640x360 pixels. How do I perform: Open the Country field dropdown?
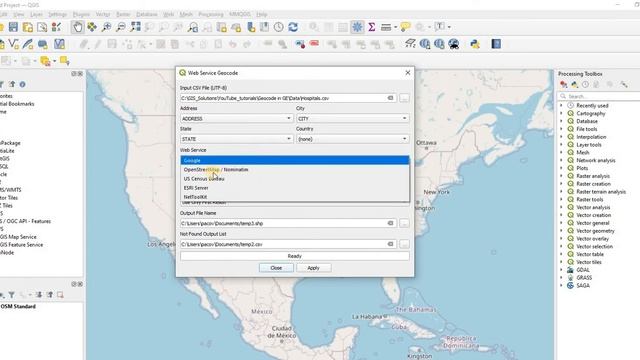click(x=352, y=139)
